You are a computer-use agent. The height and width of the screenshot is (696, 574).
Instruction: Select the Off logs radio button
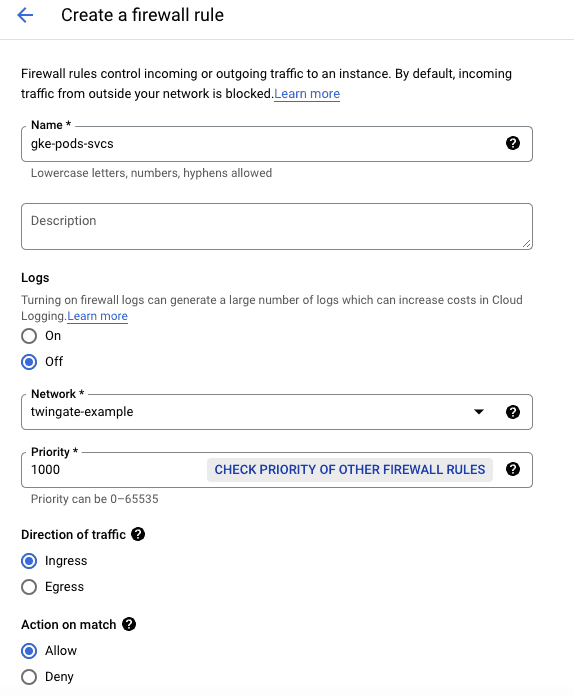pos(29,362)
